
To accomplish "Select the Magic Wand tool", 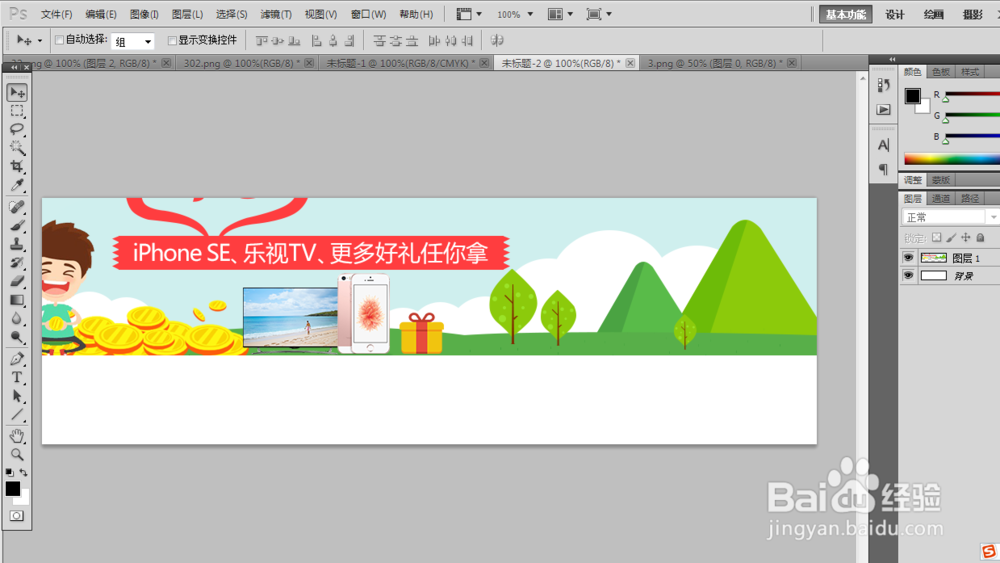I will click(x=17, y=148).
